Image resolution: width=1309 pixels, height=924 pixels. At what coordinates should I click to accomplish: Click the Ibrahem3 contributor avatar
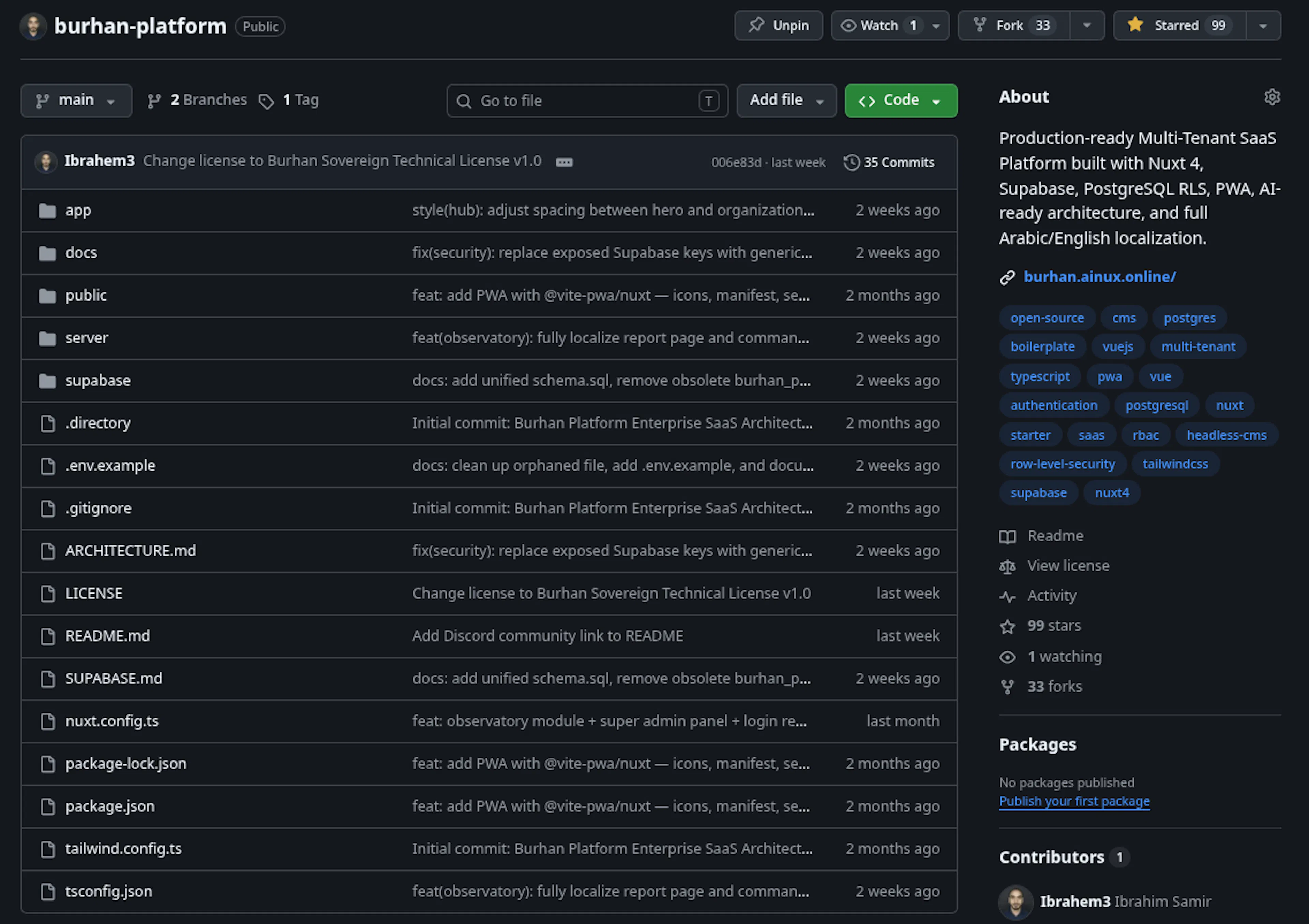tap(1016, 902)
